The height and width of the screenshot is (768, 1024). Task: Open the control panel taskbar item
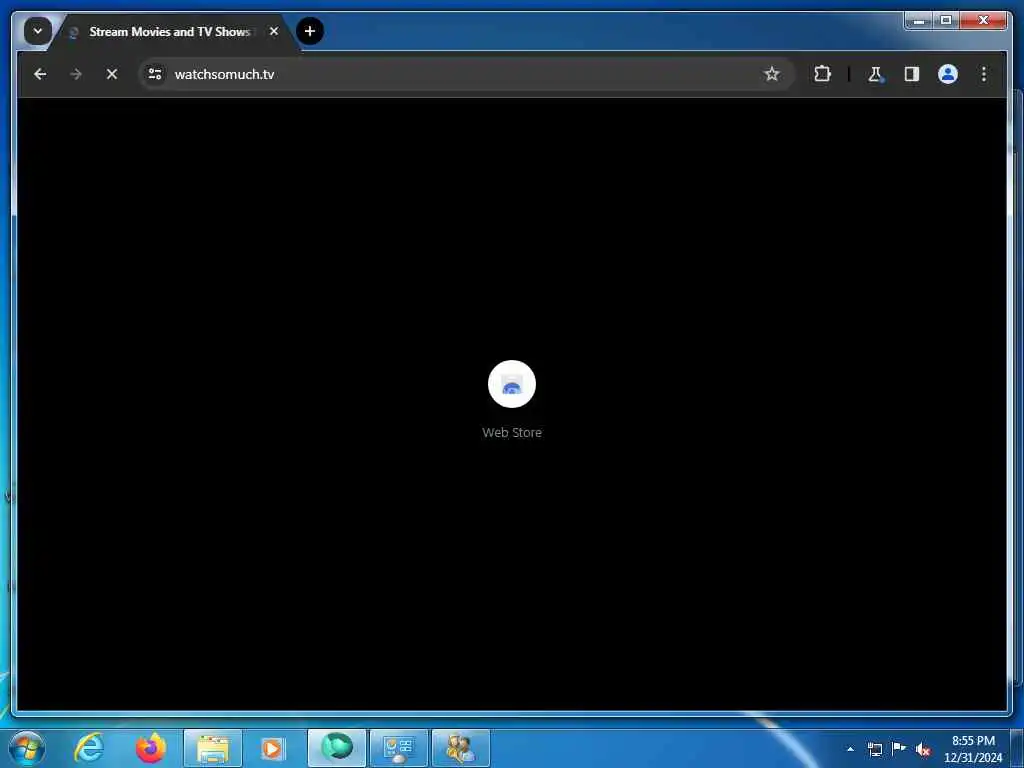[398, 748]
